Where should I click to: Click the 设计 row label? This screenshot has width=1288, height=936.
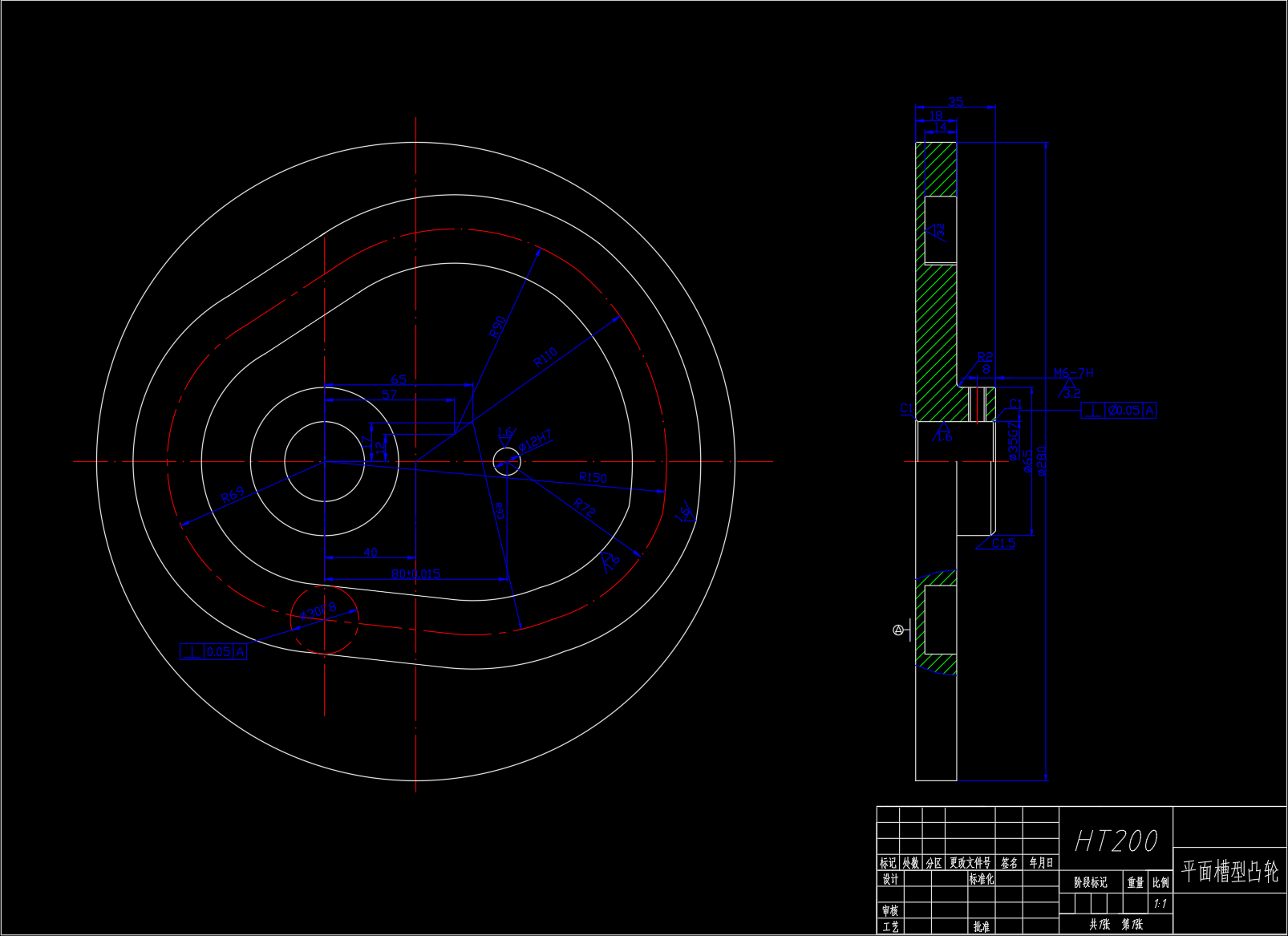coord(890,879)
